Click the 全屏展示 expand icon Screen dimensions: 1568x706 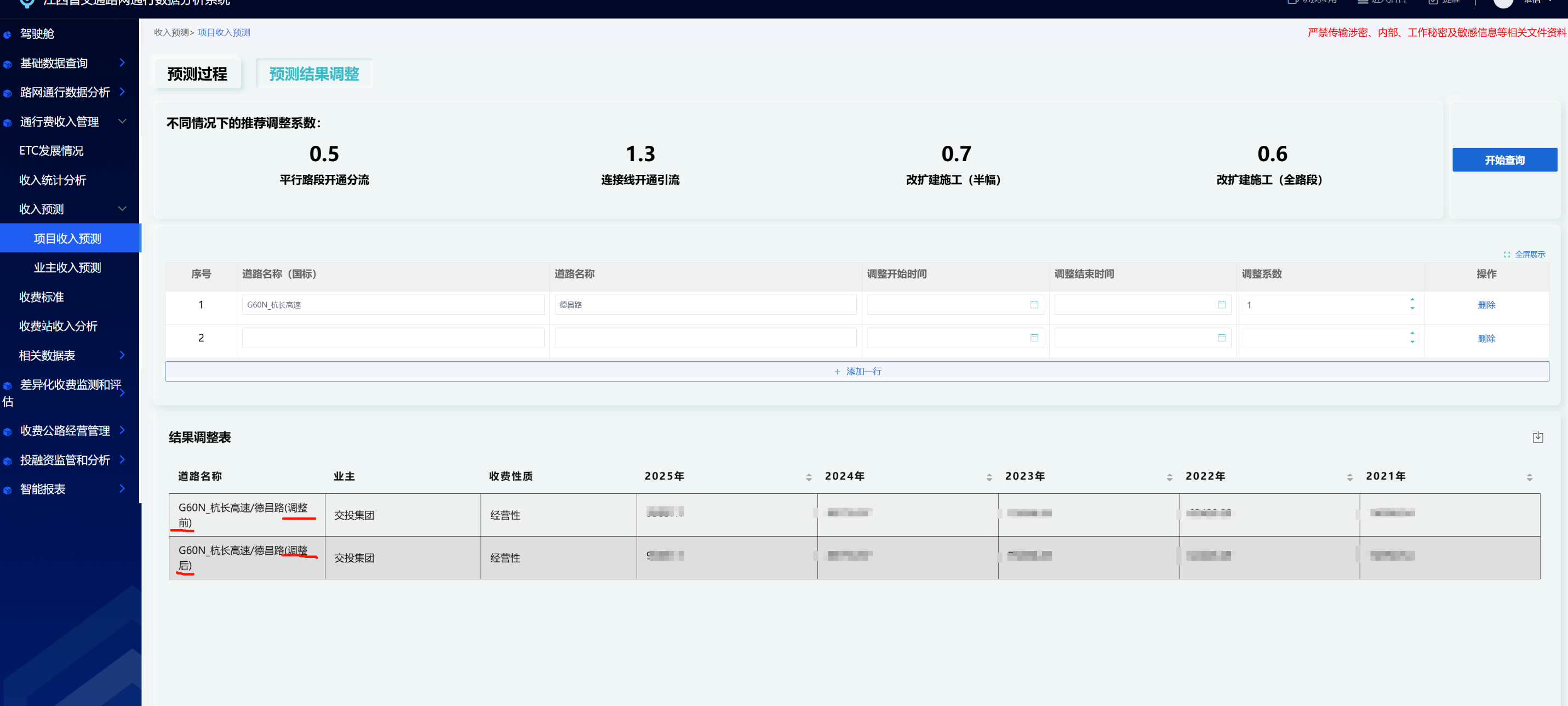pyautogui.click(x=1507, y=255)
